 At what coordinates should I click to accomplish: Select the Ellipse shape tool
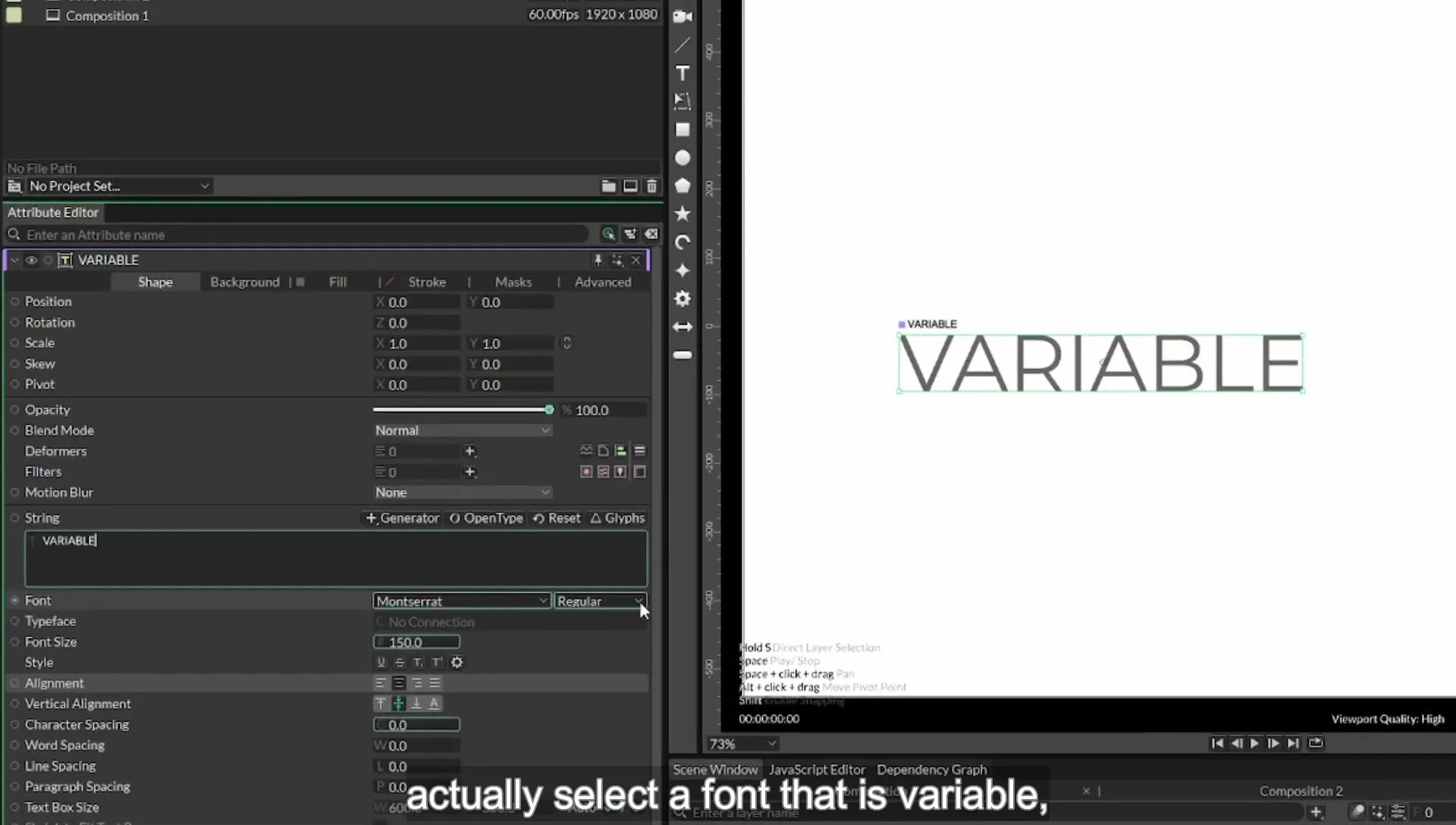(x=682, y=158)
